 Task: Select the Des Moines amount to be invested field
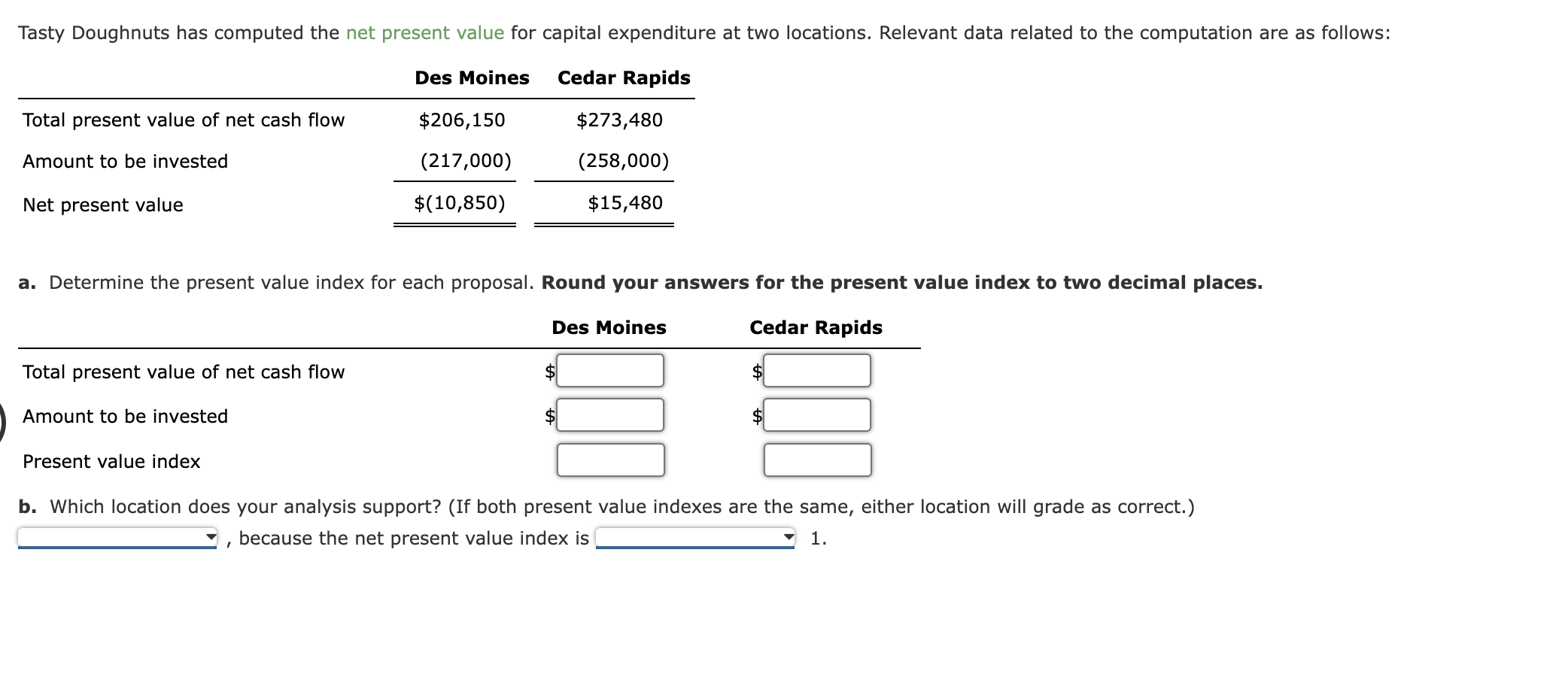pos(609,415)
